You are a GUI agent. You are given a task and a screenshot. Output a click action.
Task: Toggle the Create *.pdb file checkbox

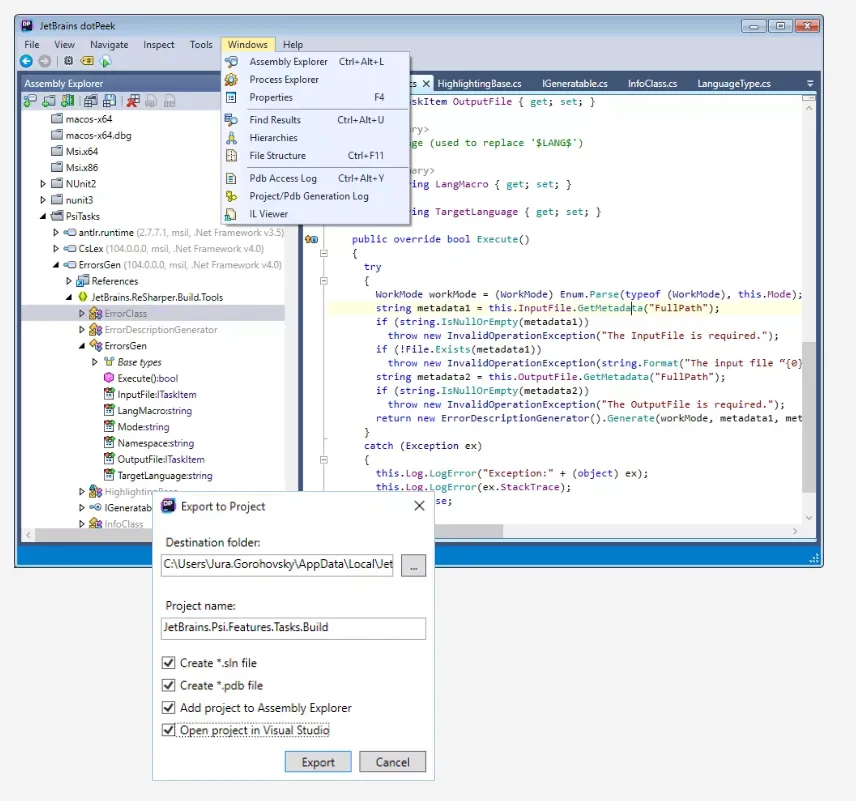click(168, 685)
